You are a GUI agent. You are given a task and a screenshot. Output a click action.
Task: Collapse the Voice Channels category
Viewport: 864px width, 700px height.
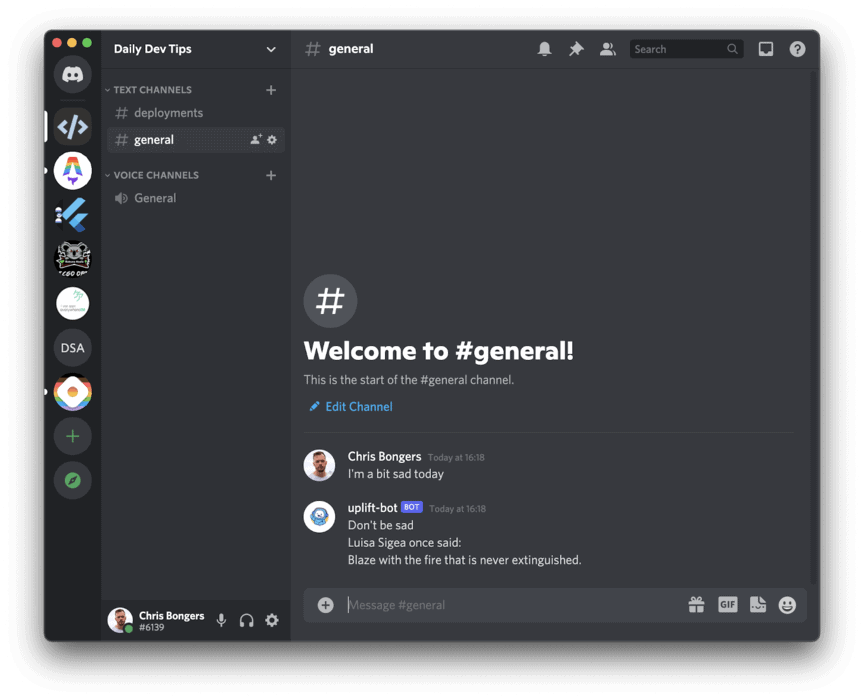tap(152, 175)
